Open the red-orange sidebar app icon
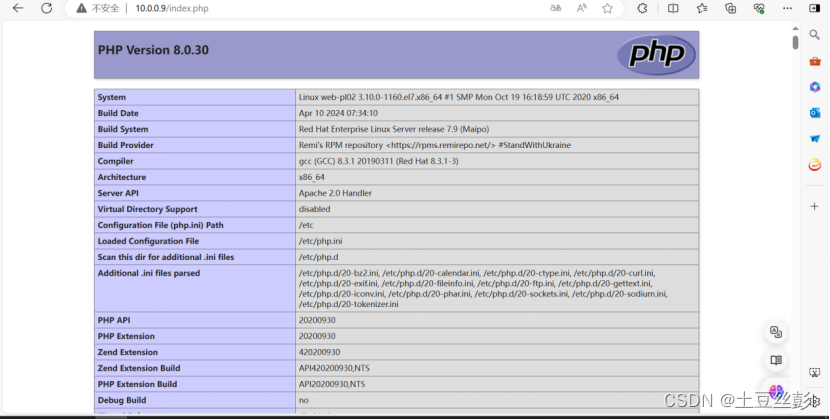This screenshot has height=420, width=830. tap(815, 165)
